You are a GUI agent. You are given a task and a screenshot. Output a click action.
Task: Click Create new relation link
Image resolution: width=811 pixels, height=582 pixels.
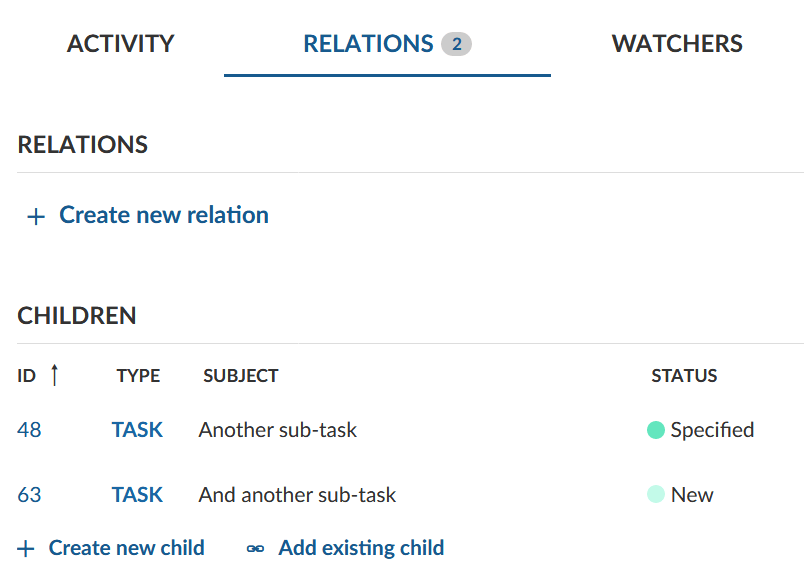coord(164,215)
